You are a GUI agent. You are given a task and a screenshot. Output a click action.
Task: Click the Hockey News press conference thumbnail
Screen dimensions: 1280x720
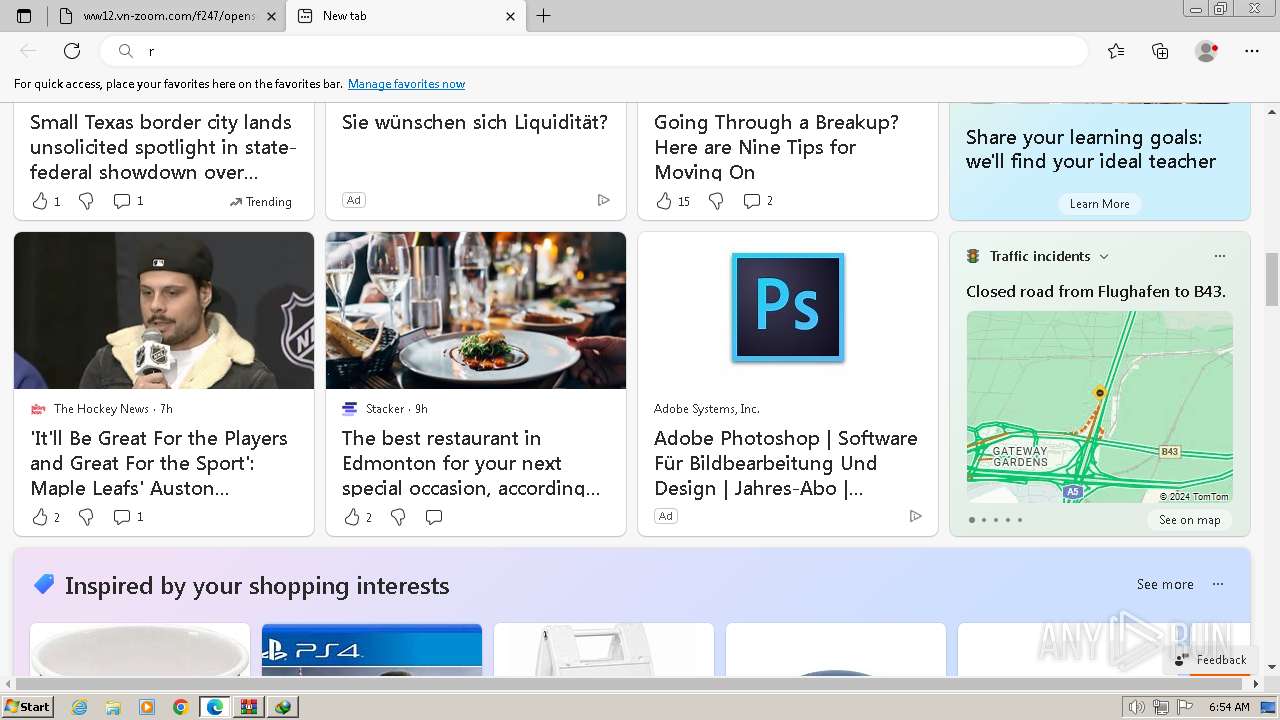164,311
